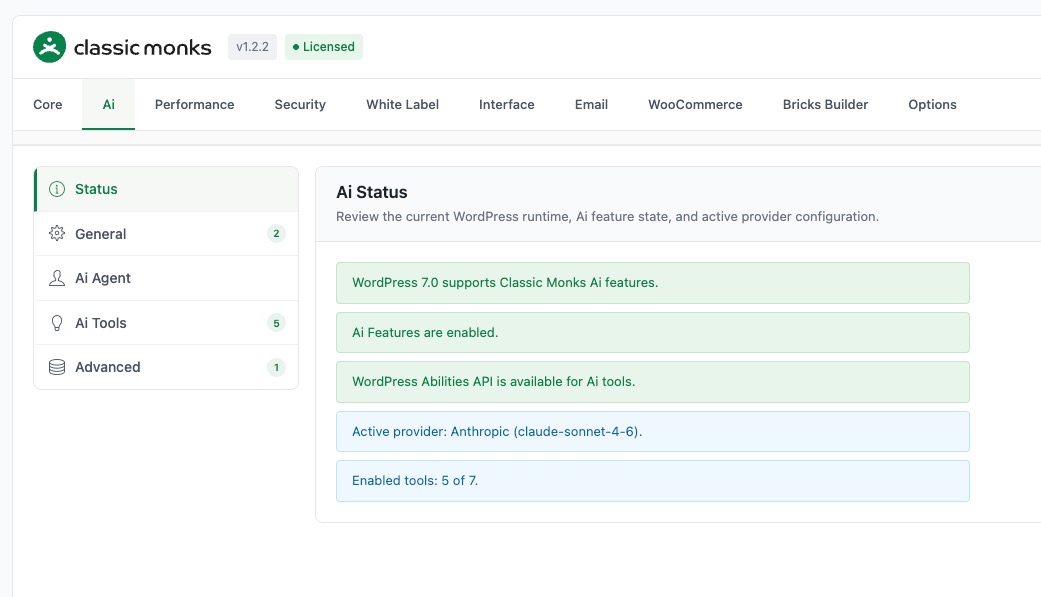
Task: Select the Ai tab
Action: (108, 104)
